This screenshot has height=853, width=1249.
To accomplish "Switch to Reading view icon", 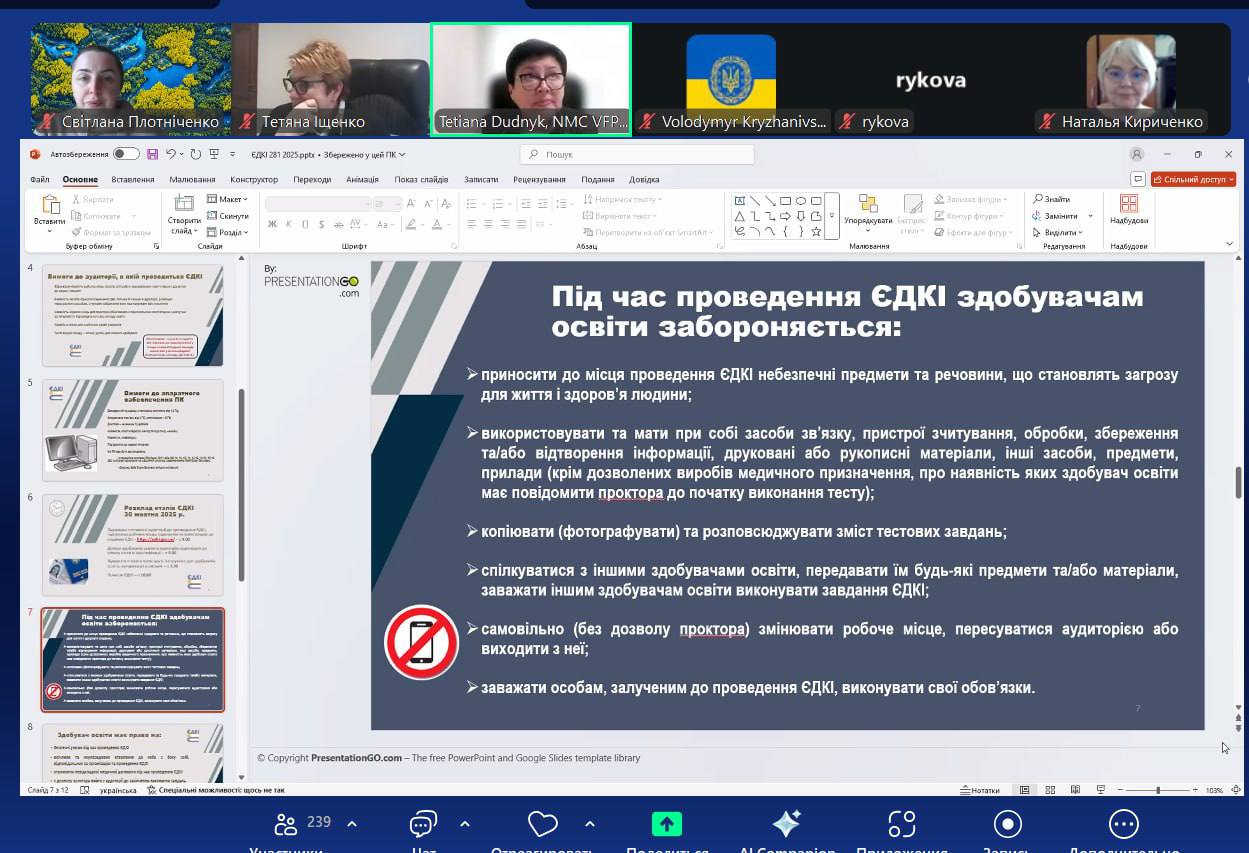I will [x=1074, y=790].
